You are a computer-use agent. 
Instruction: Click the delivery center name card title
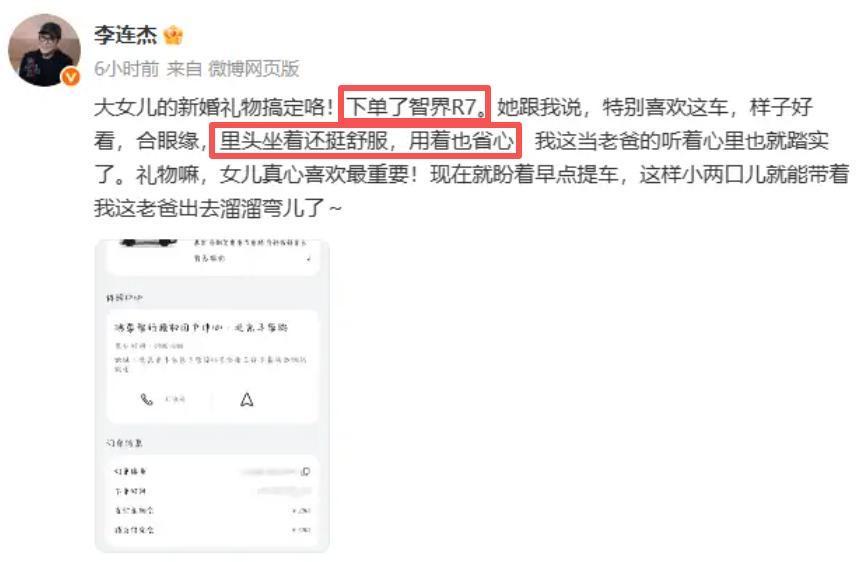[x=201, y=328]
